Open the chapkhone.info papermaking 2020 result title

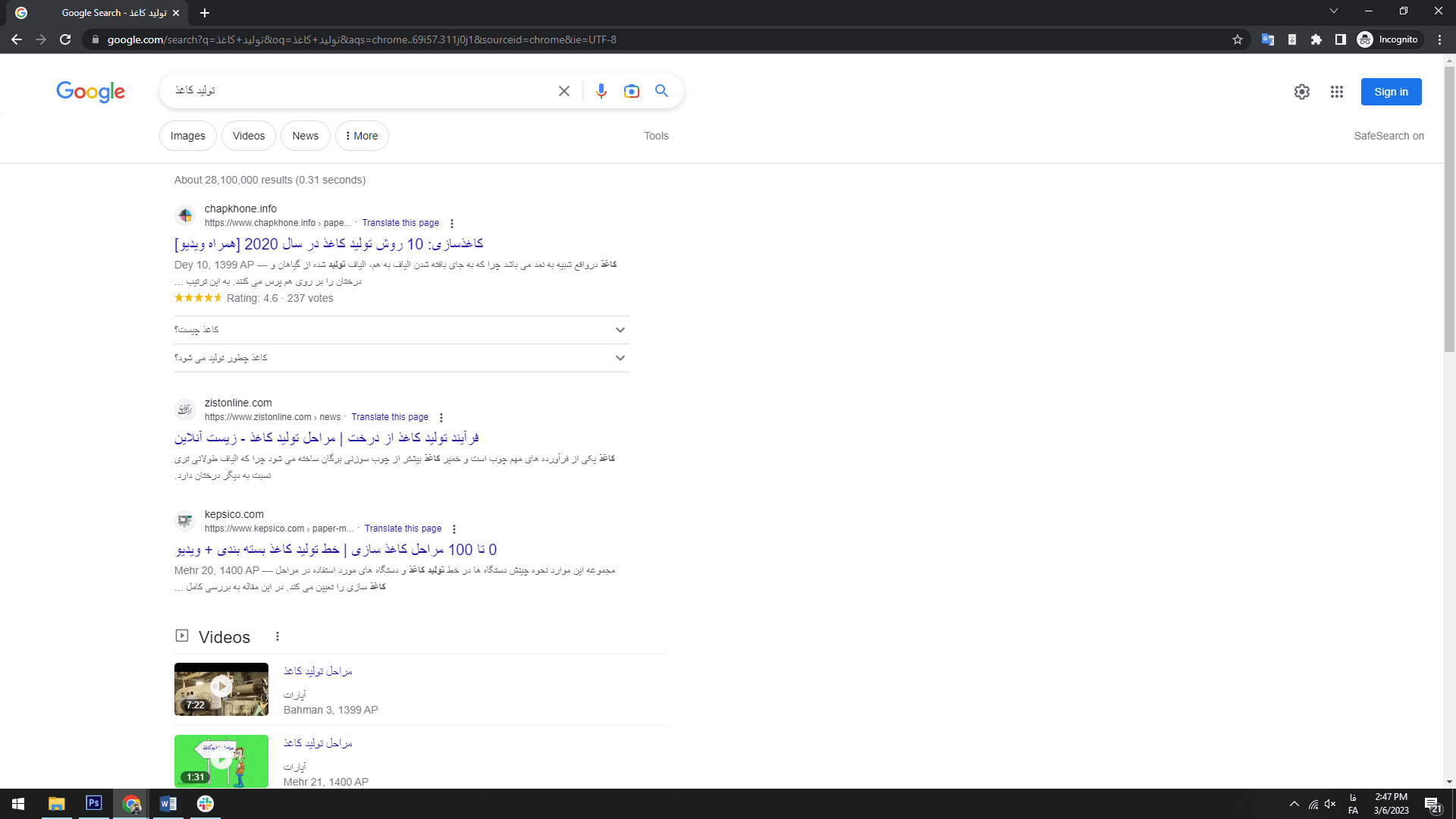click(x=328, y=244)
